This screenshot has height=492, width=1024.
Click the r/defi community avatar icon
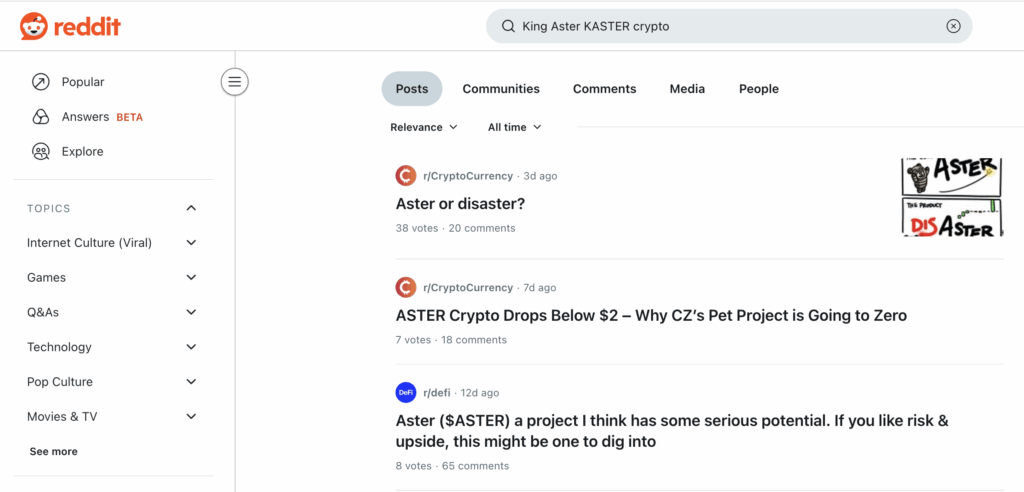point(406,393)
